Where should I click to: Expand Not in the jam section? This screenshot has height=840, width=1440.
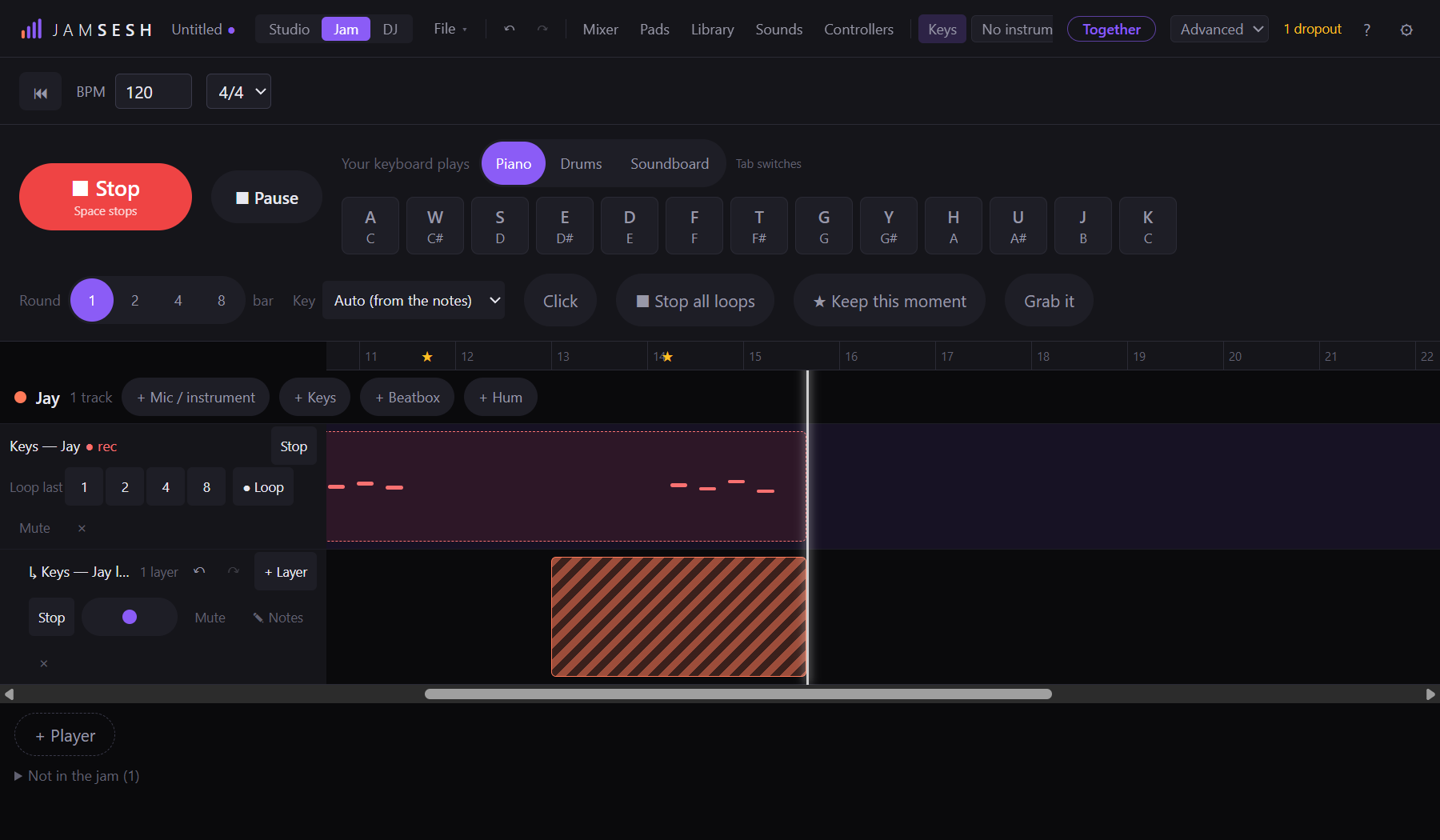point(77,776)
